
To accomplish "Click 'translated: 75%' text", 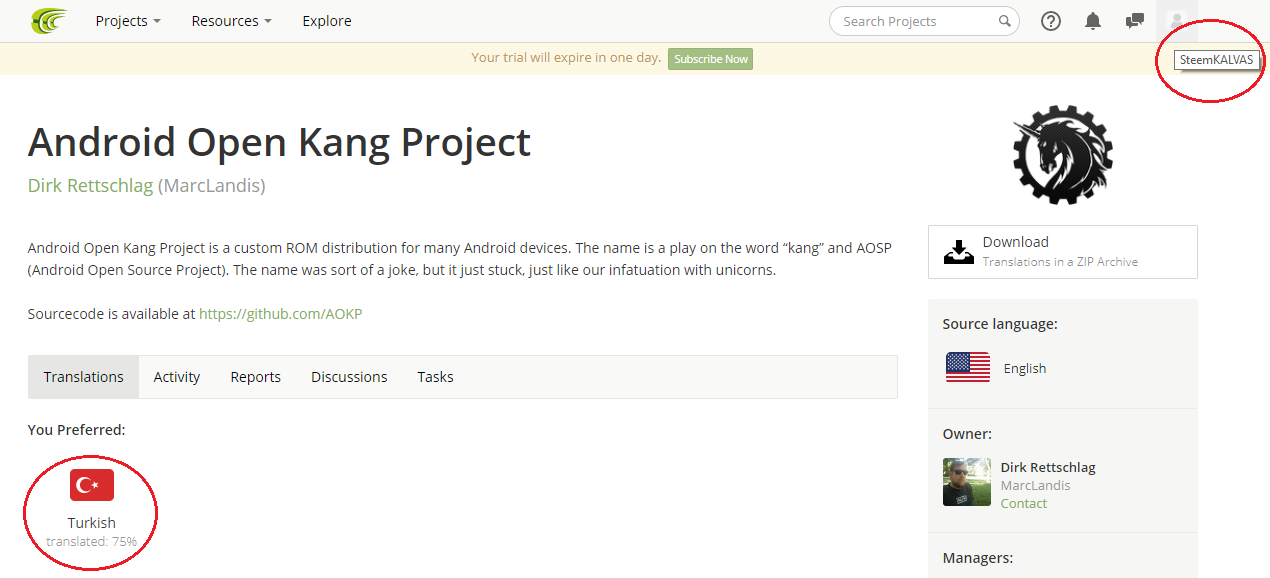I will pyautogui.click(x=92, y=541).
